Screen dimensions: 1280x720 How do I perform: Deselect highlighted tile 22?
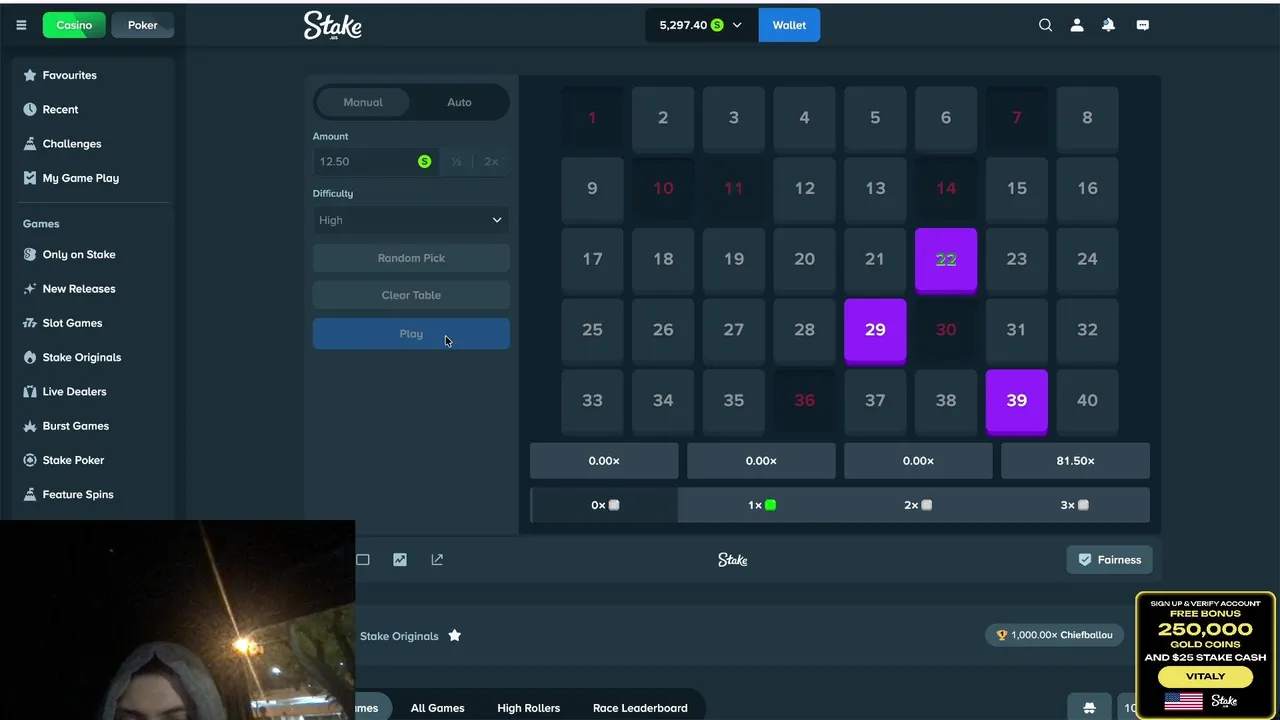coord(946,260)
